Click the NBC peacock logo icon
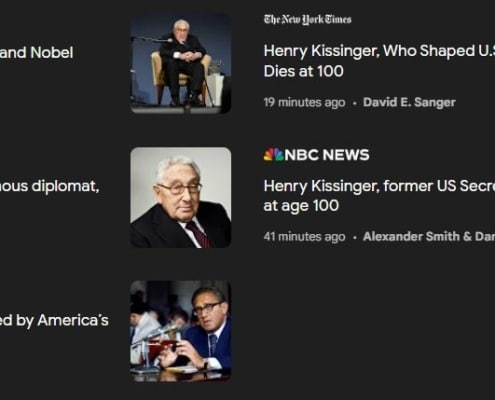The image size is (495, 400). [273, 155]
